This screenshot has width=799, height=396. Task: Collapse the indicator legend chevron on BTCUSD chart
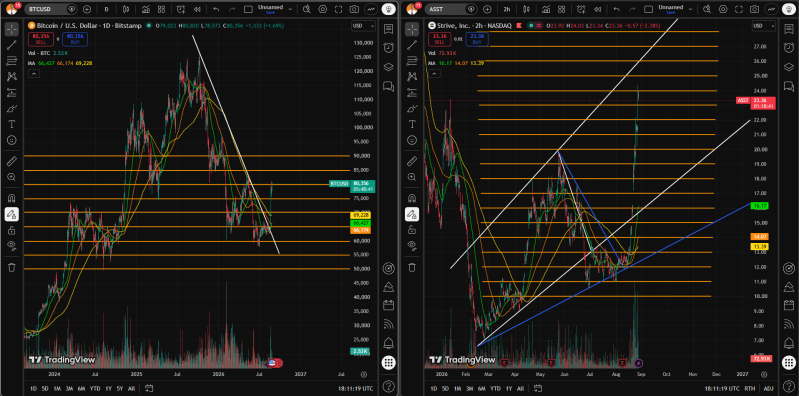tap(33, 74)
